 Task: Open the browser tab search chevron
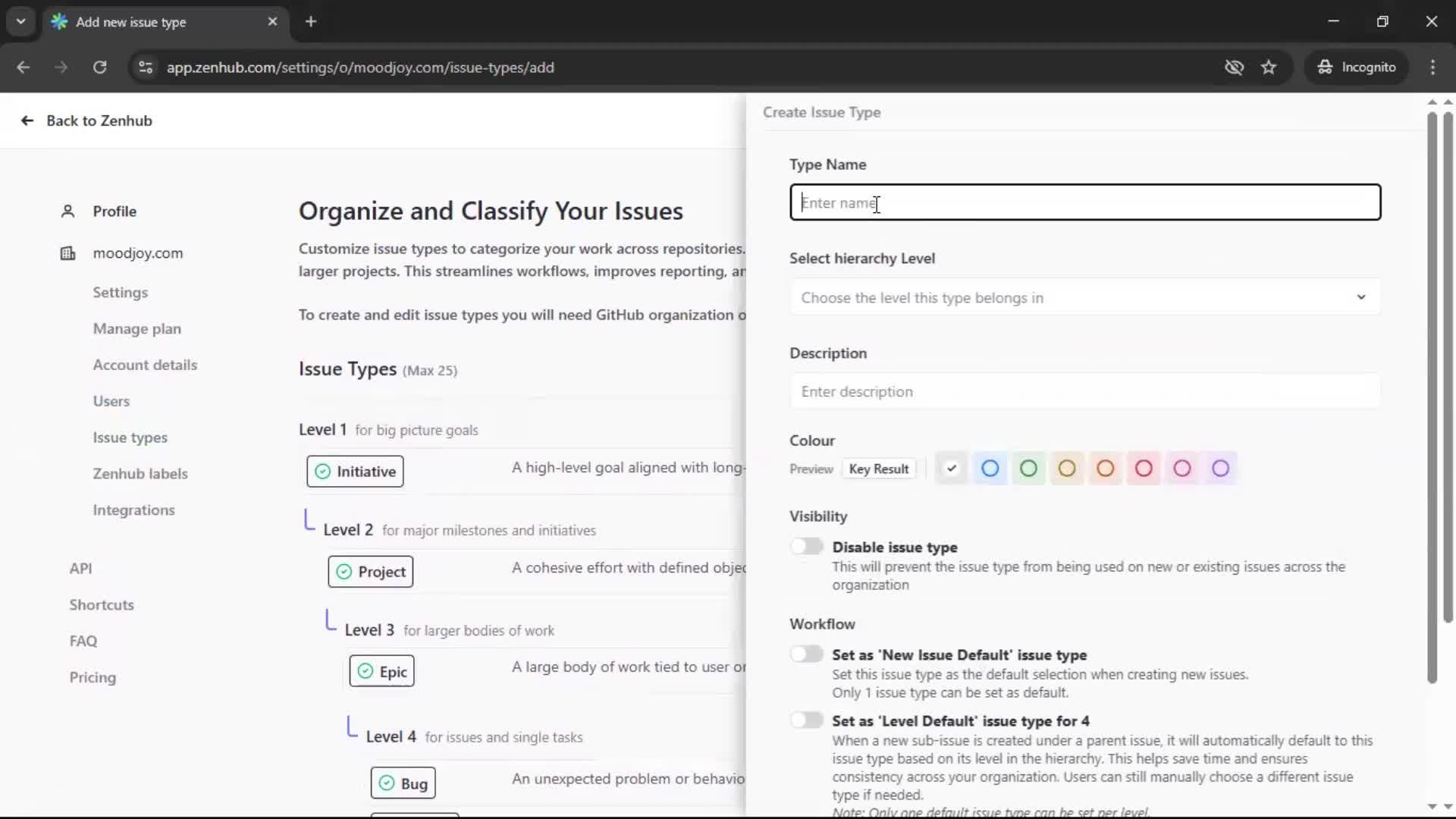click(20, 21)
